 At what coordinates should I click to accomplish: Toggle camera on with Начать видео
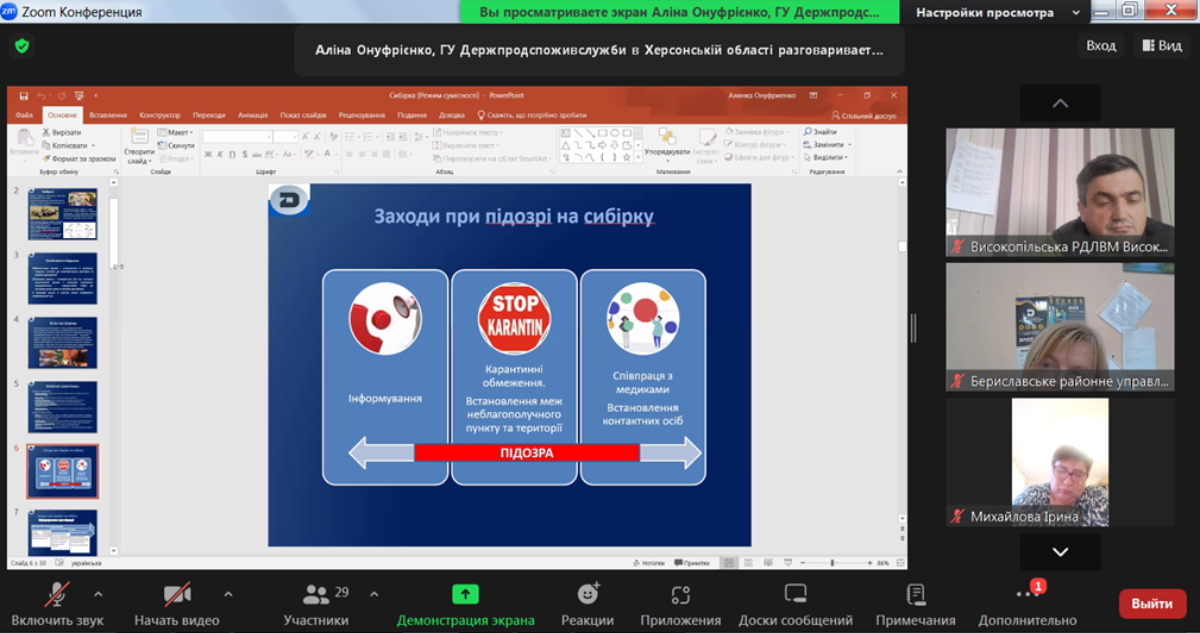pyautogui.click(x=177, y=594)
